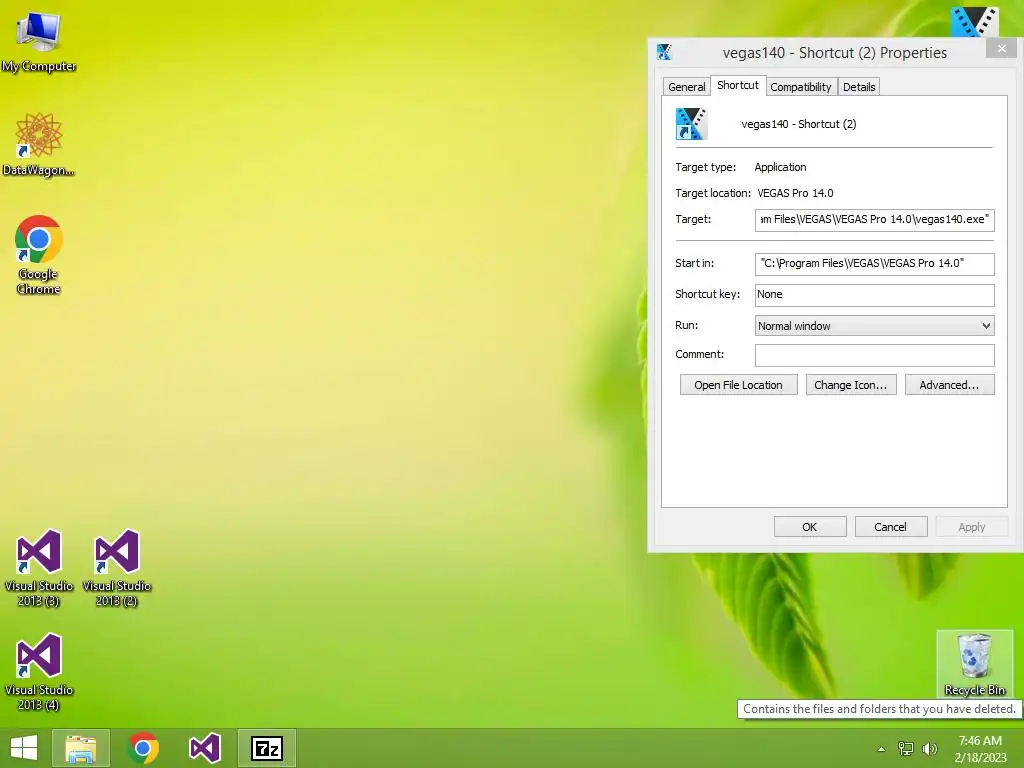
Task: Click the vegas140 shortcut icon in dialog
Action: [691, 123]
